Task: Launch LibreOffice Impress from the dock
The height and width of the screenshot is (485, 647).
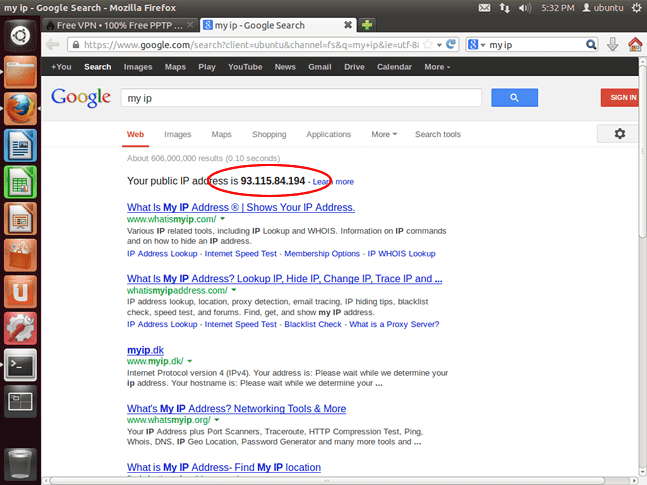Action: click(20, 219)
